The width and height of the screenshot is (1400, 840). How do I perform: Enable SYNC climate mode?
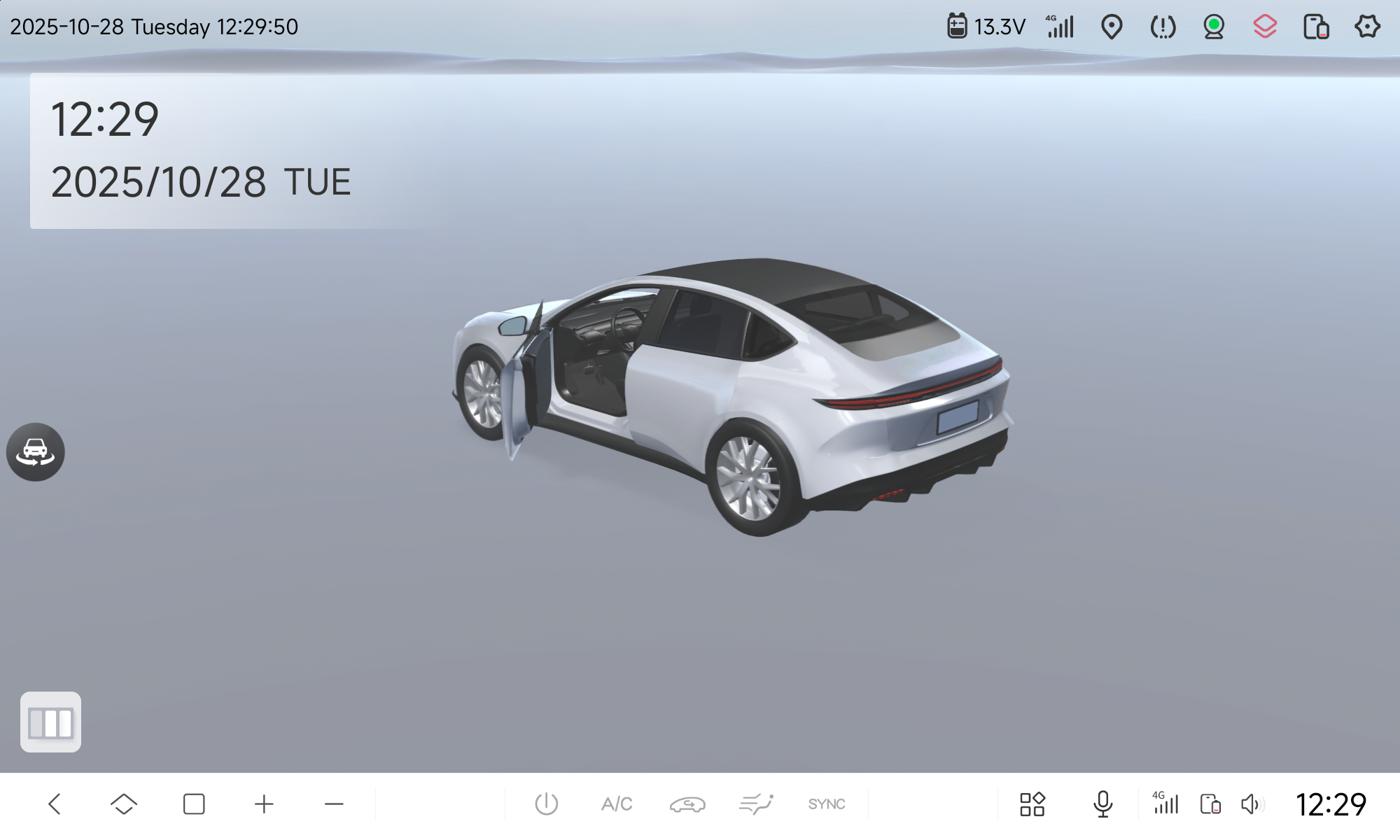coord(826,804)
